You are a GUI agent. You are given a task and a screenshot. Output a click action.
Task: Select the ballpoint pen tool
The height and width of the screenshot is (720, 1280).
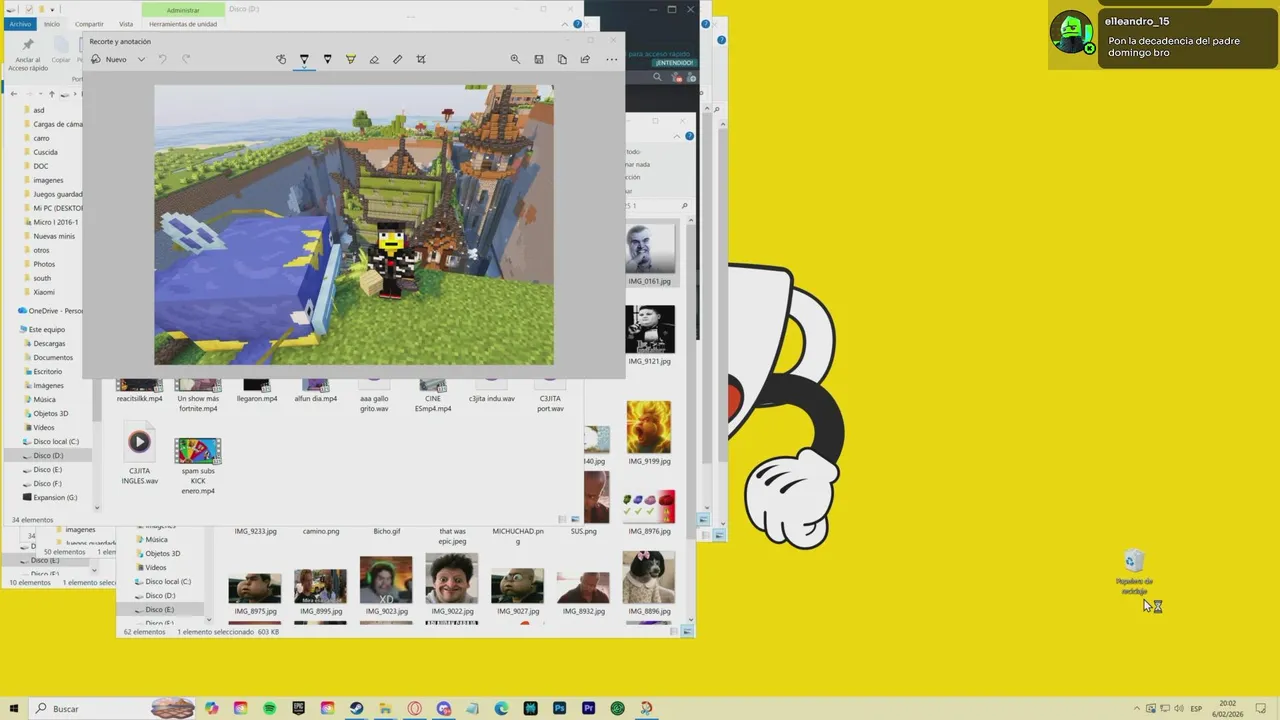[x=305, y=59]
